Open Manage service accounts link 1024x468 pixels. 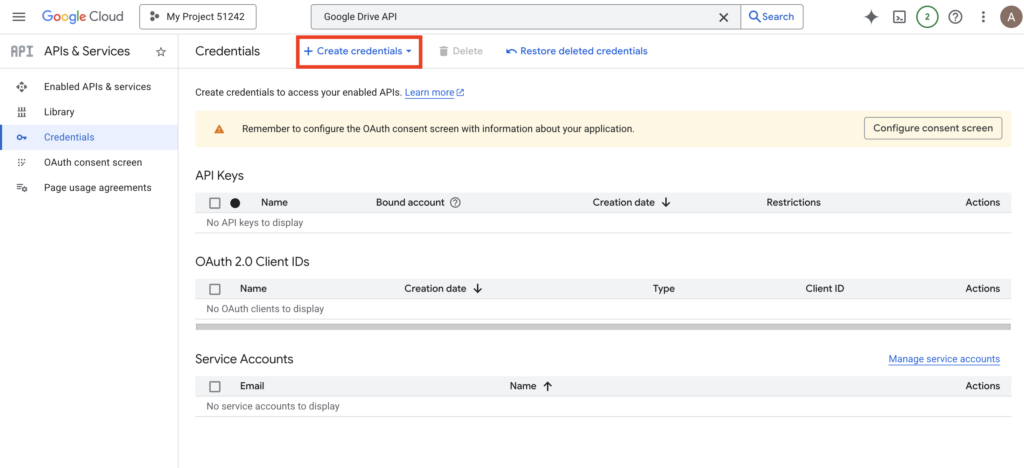coord(943,359)
